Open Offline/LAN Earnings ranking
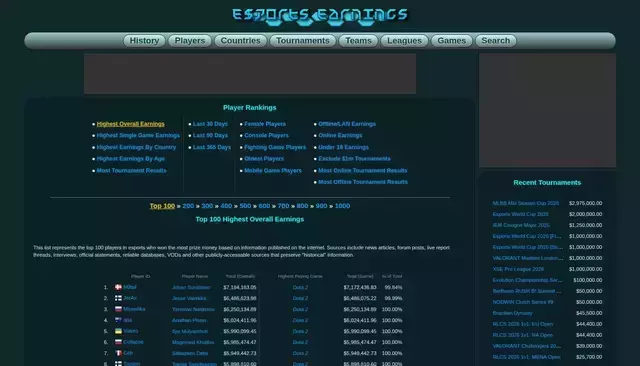The height and width of the screenshot is (366, 640). [347, 124]
